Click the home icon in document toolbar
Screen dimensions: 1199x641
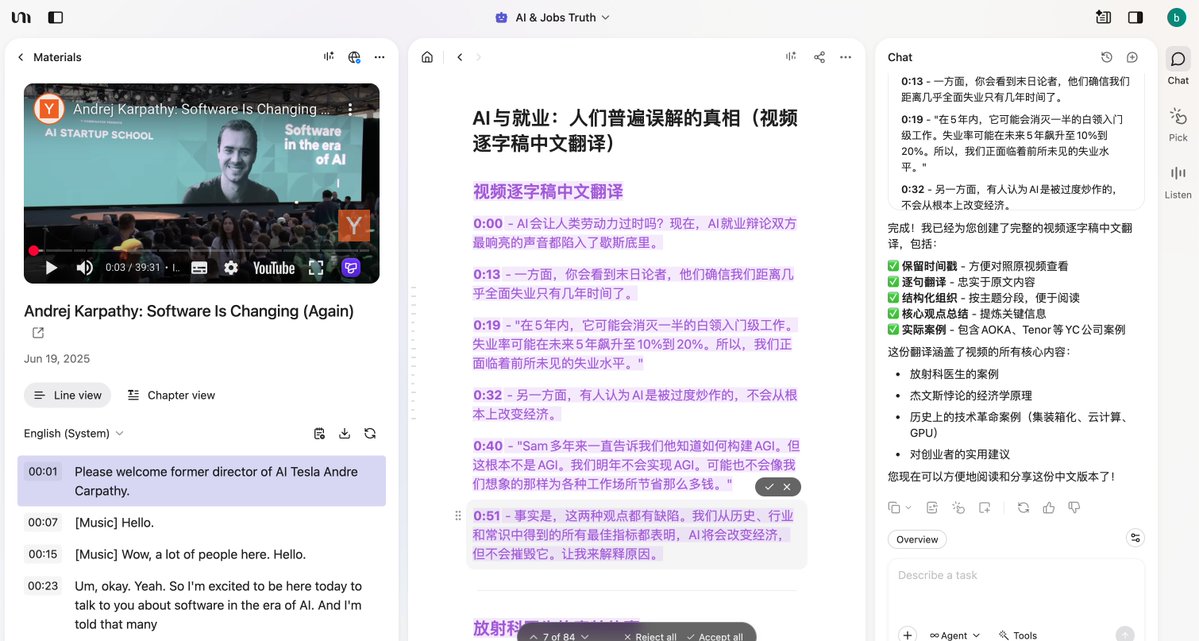pyautogui.click(x=427, y=57)
